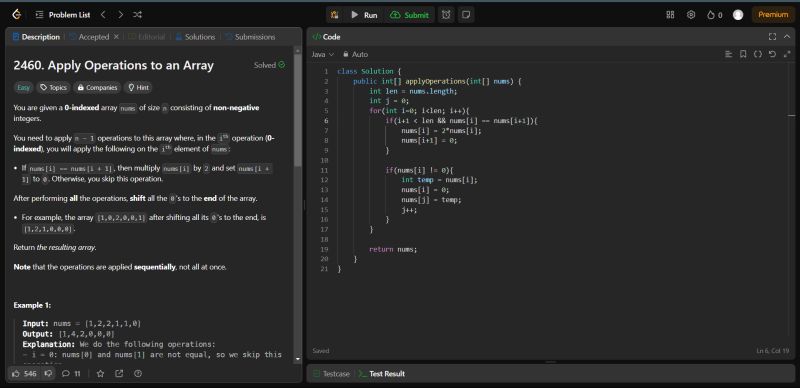Click the Ln 6, Col 19 status
This screenshot has height=388, width=800.
click(772, 351)
